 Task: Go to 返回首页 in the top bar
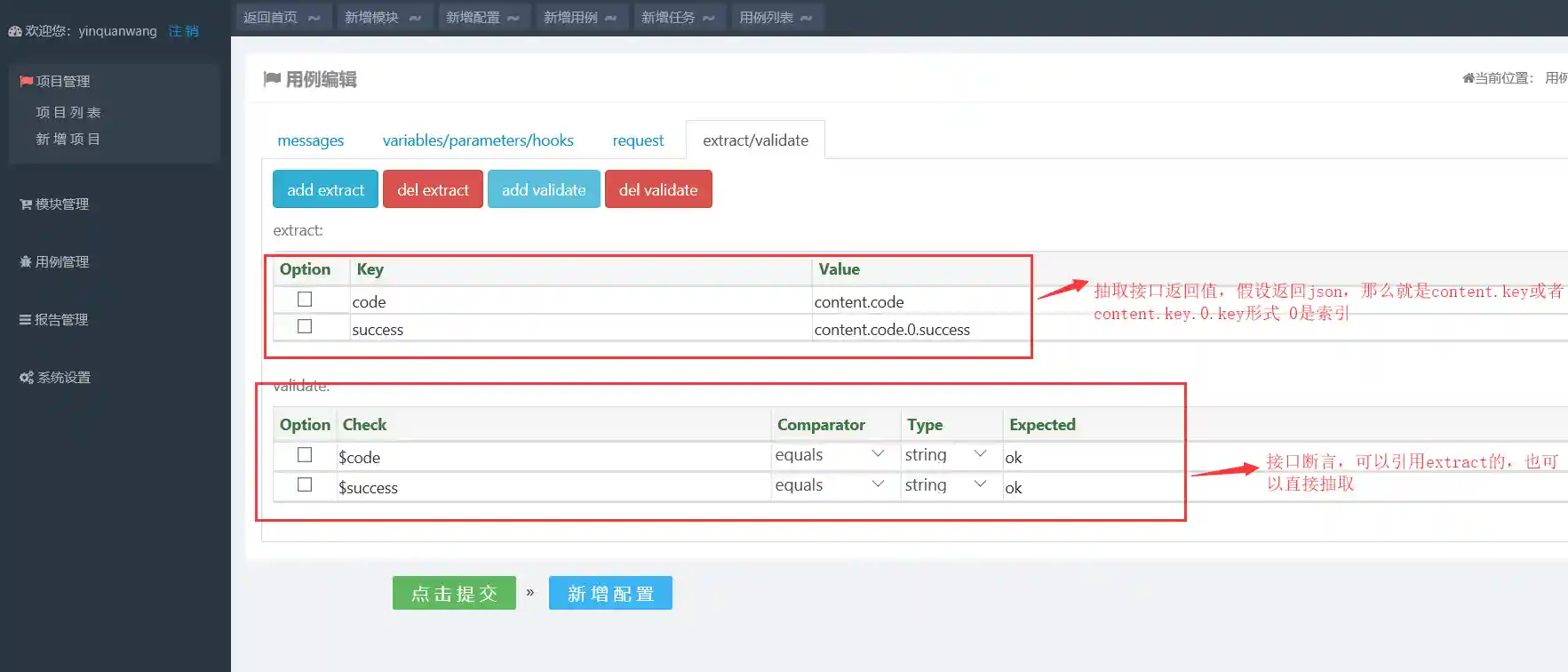(283, 17)
